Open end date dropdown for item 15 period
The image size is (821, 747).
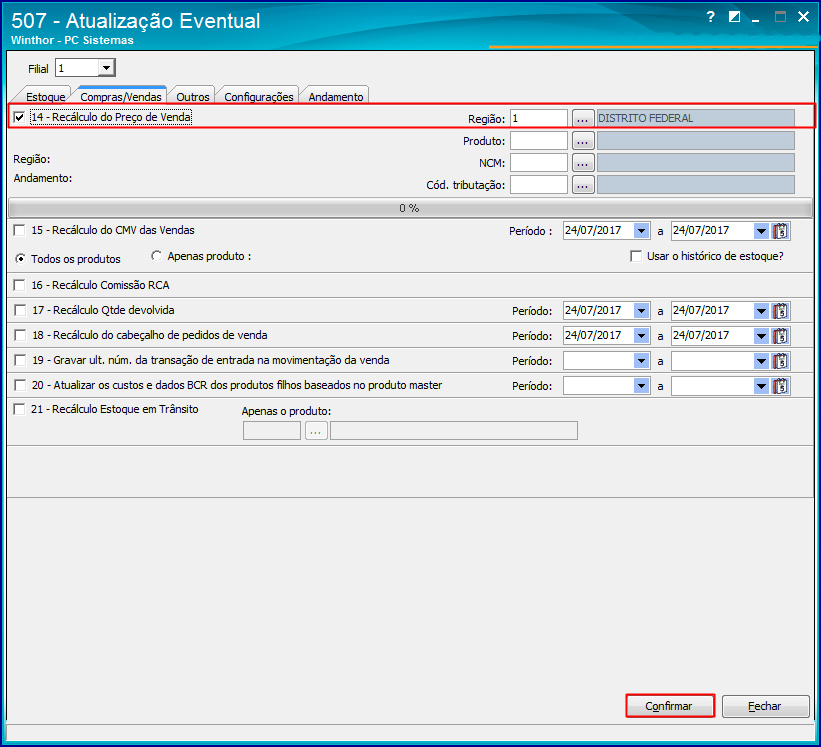761,231
